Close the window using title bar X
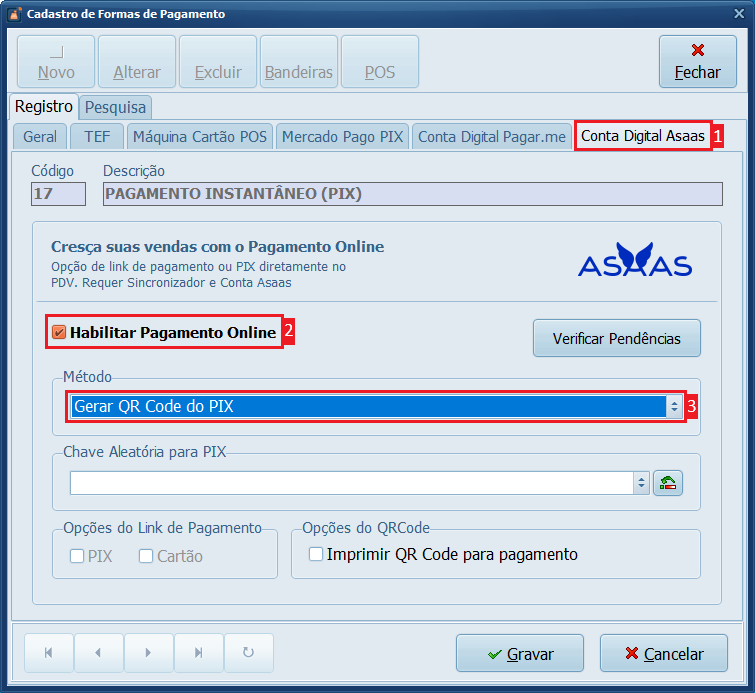The width and height of the screenshot is (755, 693). (x=739, y=13)
